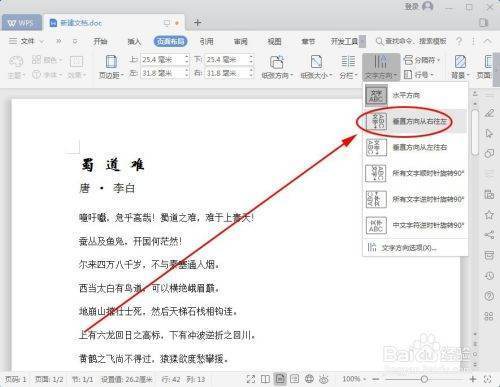
Task: Click the bottom margin 25.4 毫米 field
Action: 226,60
